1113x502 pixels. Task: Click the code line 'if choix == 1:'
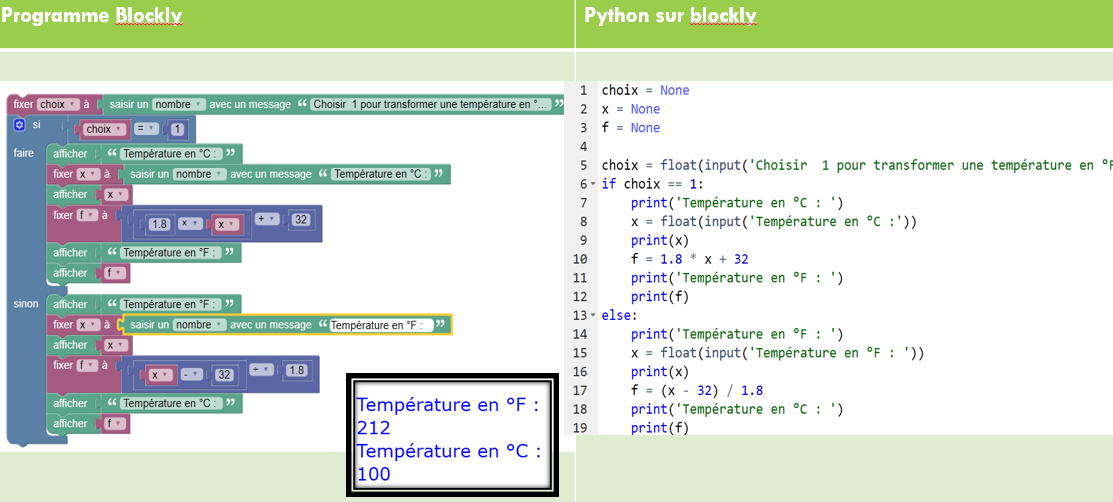pyautogui.click(x=652, y=184)
